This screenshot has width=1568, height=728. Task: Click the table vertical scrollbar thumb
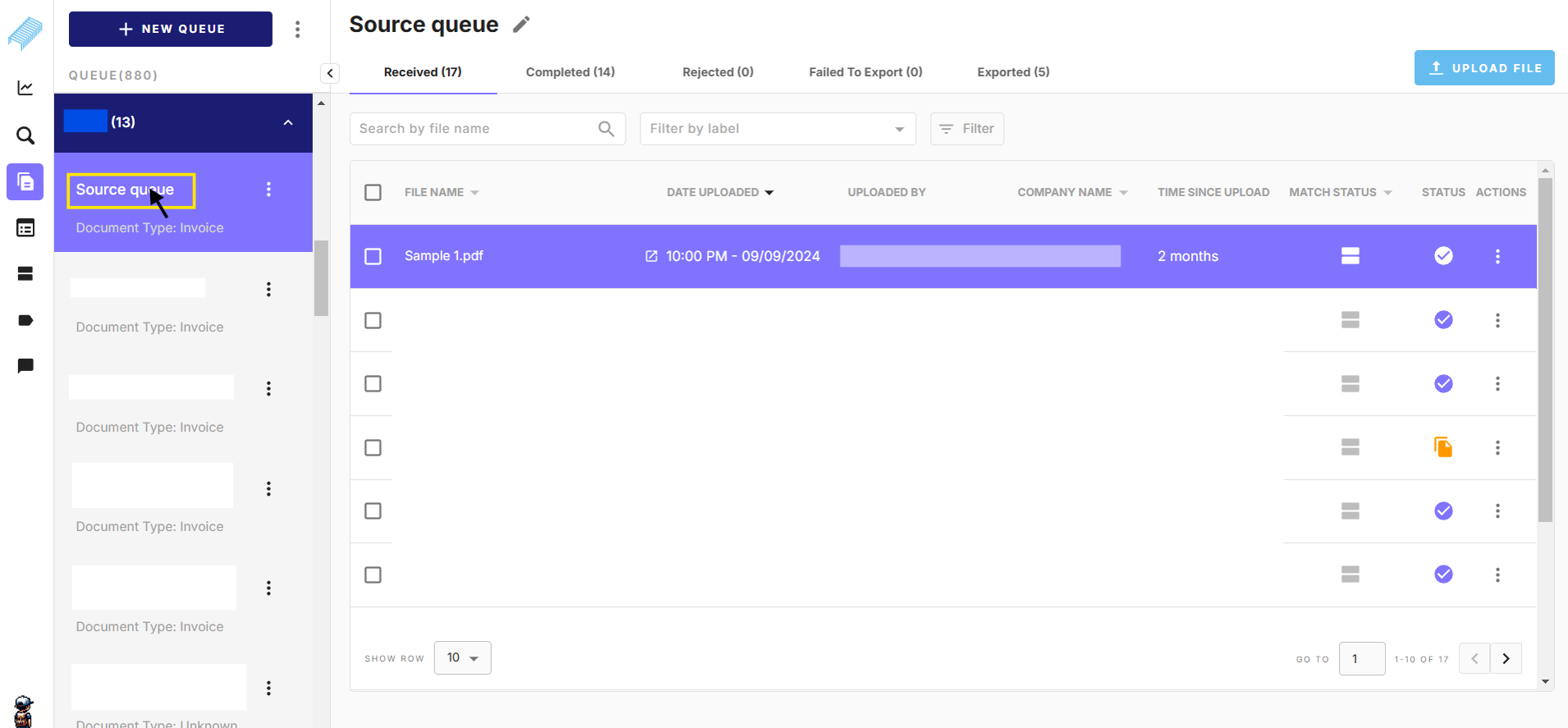tap(1545, 350)
